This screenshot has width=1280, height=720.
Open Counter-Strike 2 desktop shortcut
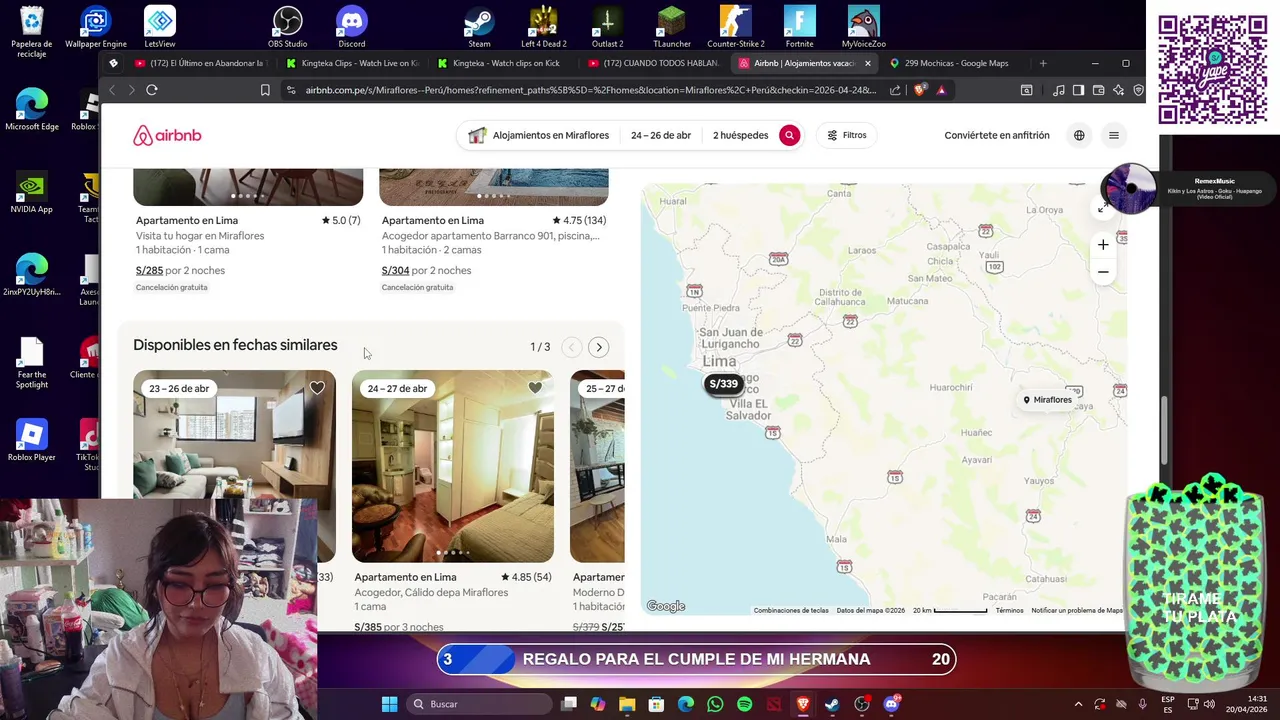(736, 27)
